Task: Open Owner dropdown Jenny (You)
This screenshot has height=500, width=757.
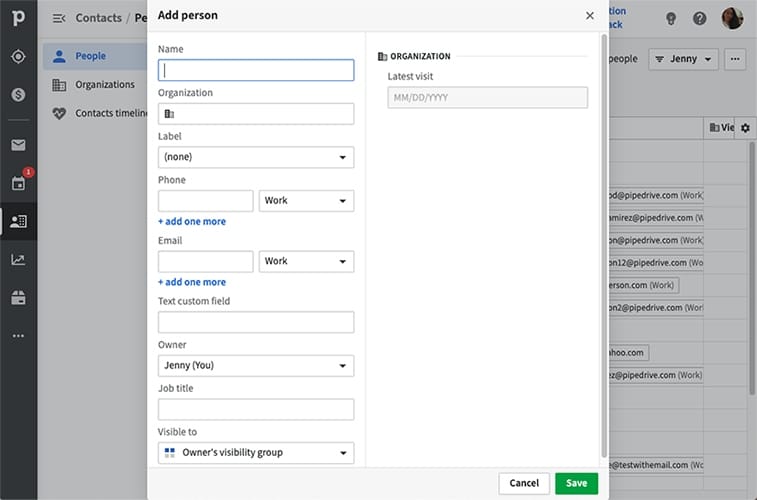Action: [256, 366]
